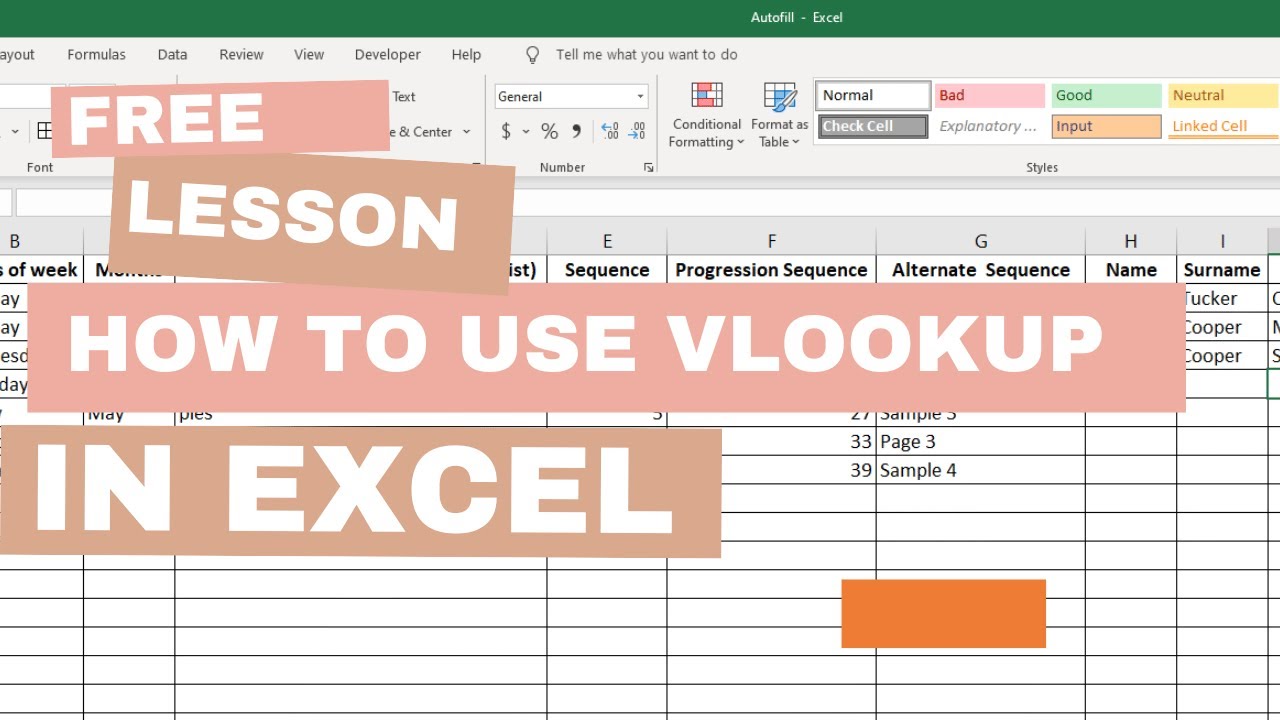The image size is (1280, 720).
Task: Choose the Explanatory text style
Action: (x=990, y=126)
